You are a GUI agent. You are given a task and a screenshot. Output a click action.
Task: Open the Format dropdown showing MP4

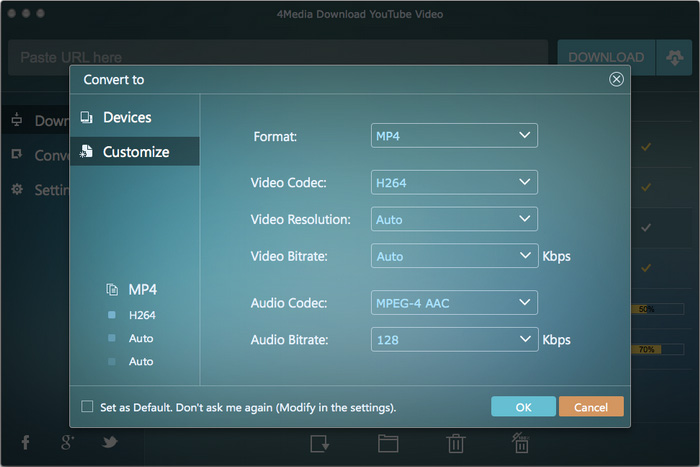coord(454,135)
